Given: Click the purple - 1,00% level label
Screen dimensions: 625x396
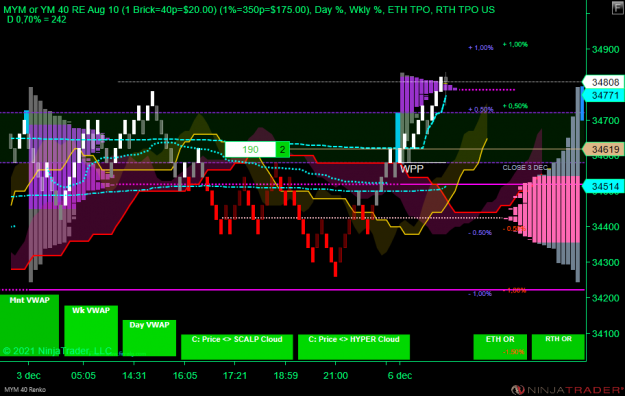Looking at the screenshot, I should [480, 294].
